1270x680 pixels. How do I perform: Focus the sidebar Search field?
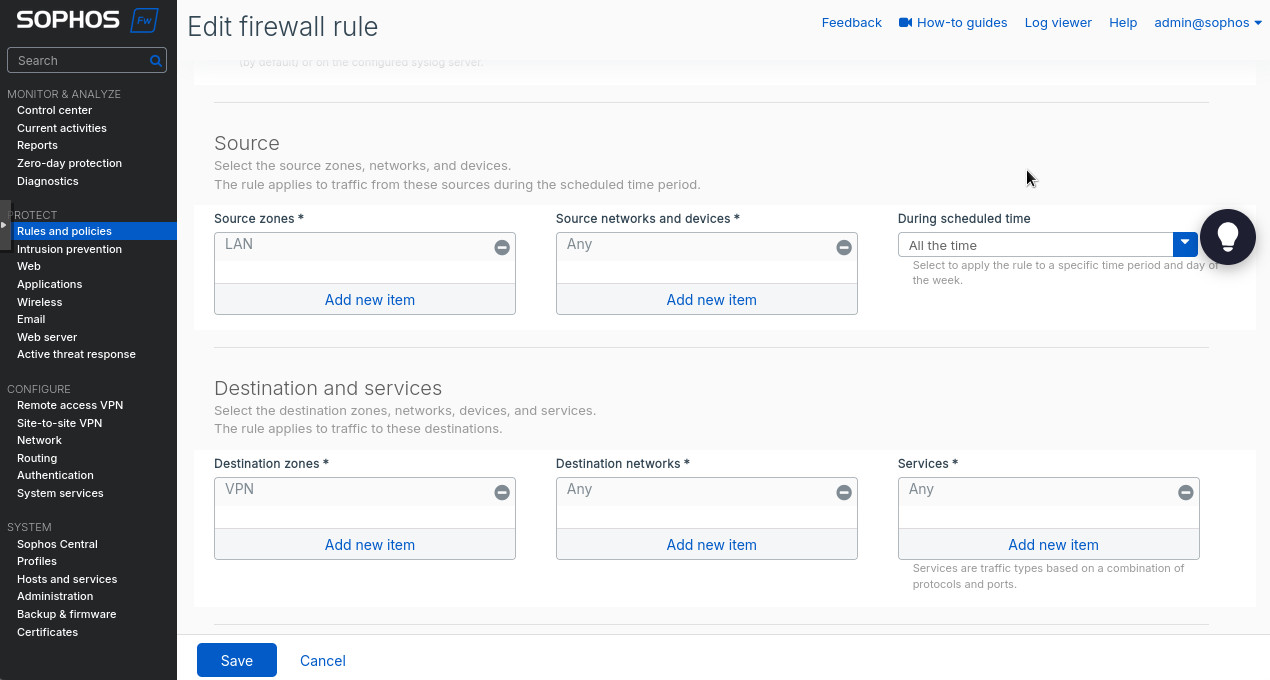click(x=80, y=61)
